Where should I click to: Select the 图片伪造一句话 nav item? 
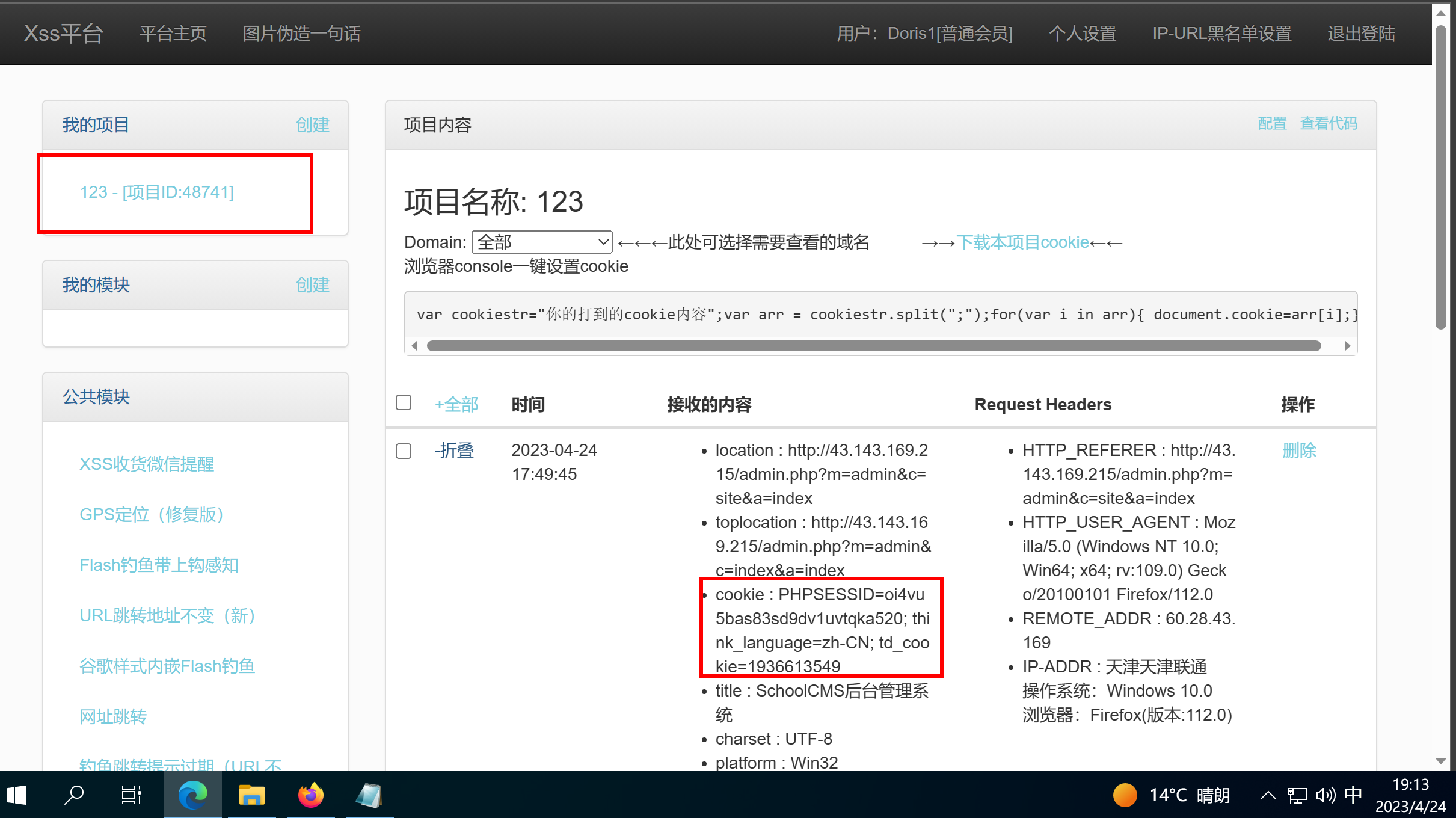[301, 34]
